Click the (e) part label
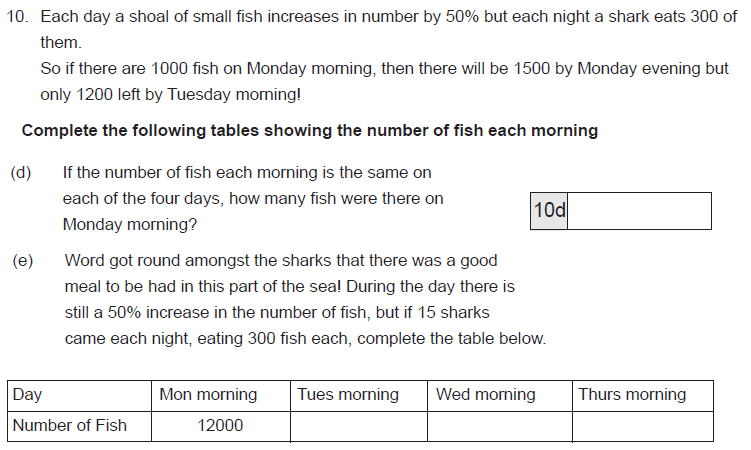This screenshot has height=450, width=751. [x=23, y=261]
